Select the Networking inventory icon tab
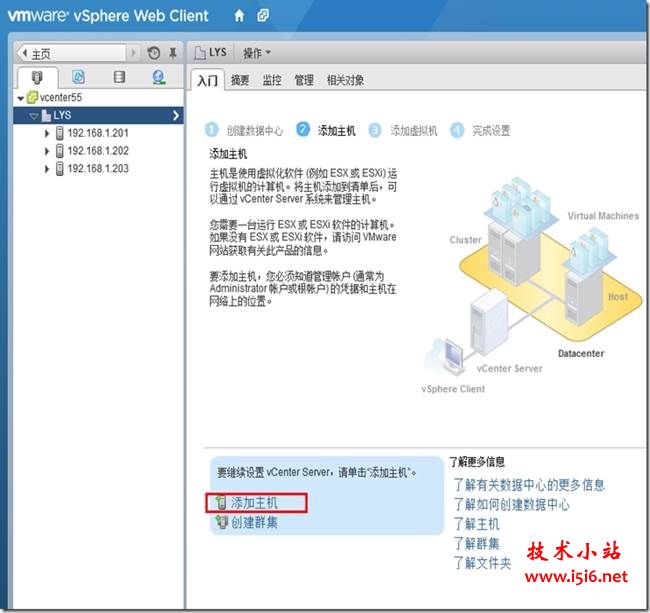Screen dimensions: 650x613 (159, 78)
